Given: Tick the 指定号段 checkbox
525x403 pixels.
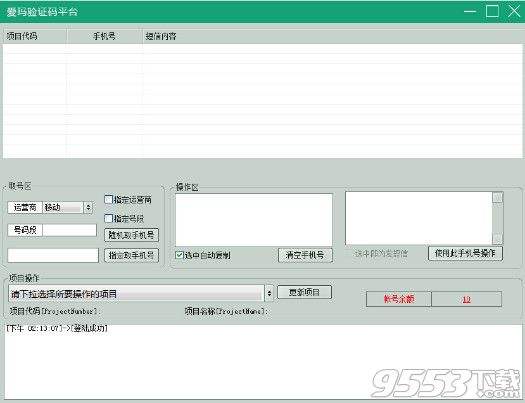Looking at the screenshot, I should [x=108, y=219].
